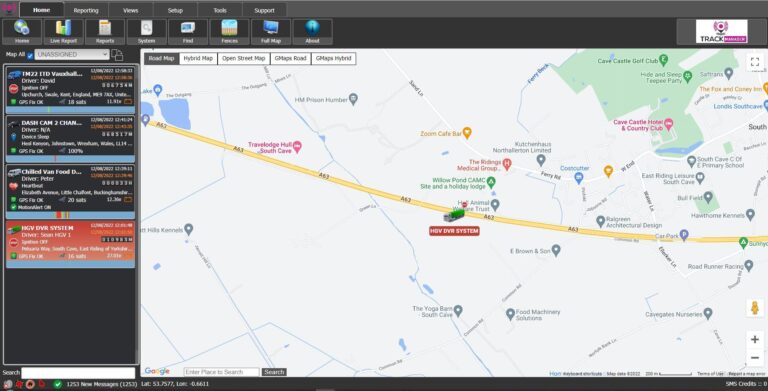Click the 1253 New Messages status text
768x391 pixels.
pyautogui.click(x=101, y=384)
